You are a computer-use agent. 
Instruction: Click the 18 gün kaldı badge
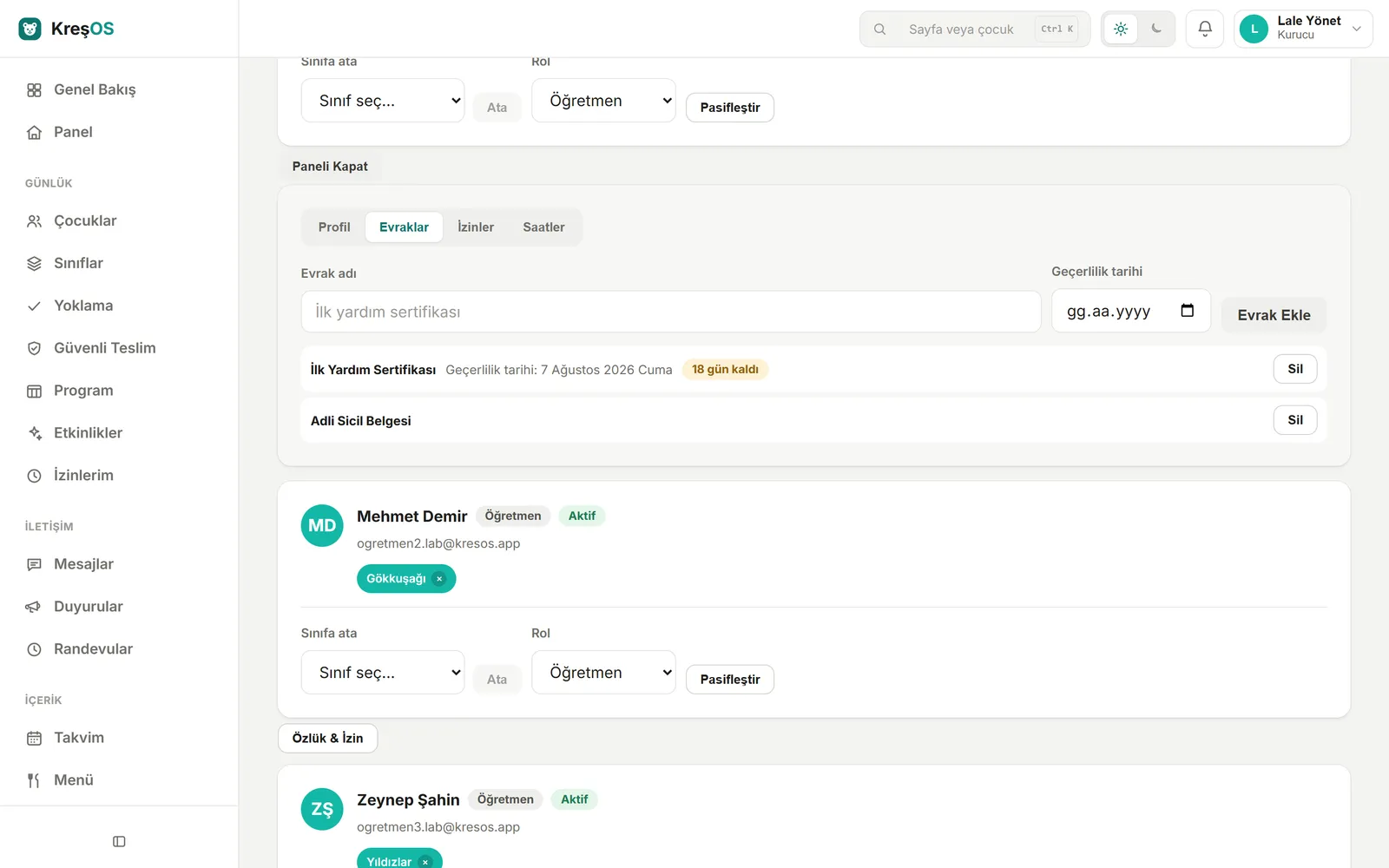coord(725,370)
